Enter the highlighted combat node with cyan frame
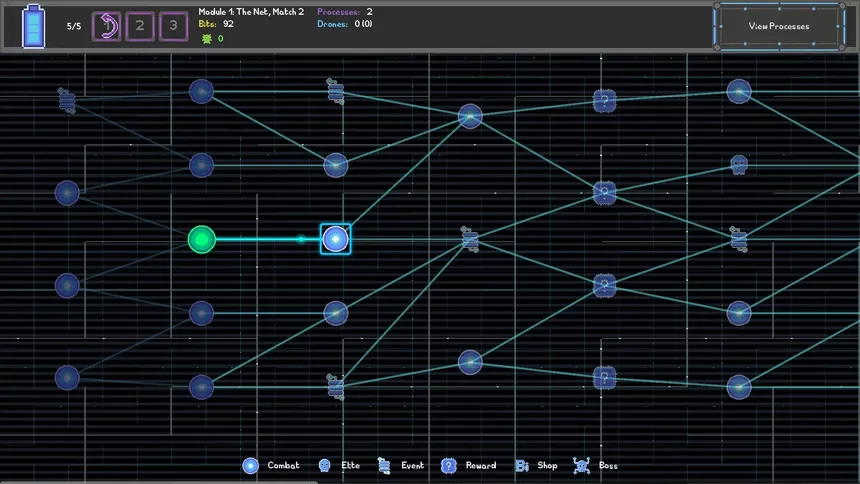Image resolution: width=860 pixels, height=484 pixels. pos(335,239)
